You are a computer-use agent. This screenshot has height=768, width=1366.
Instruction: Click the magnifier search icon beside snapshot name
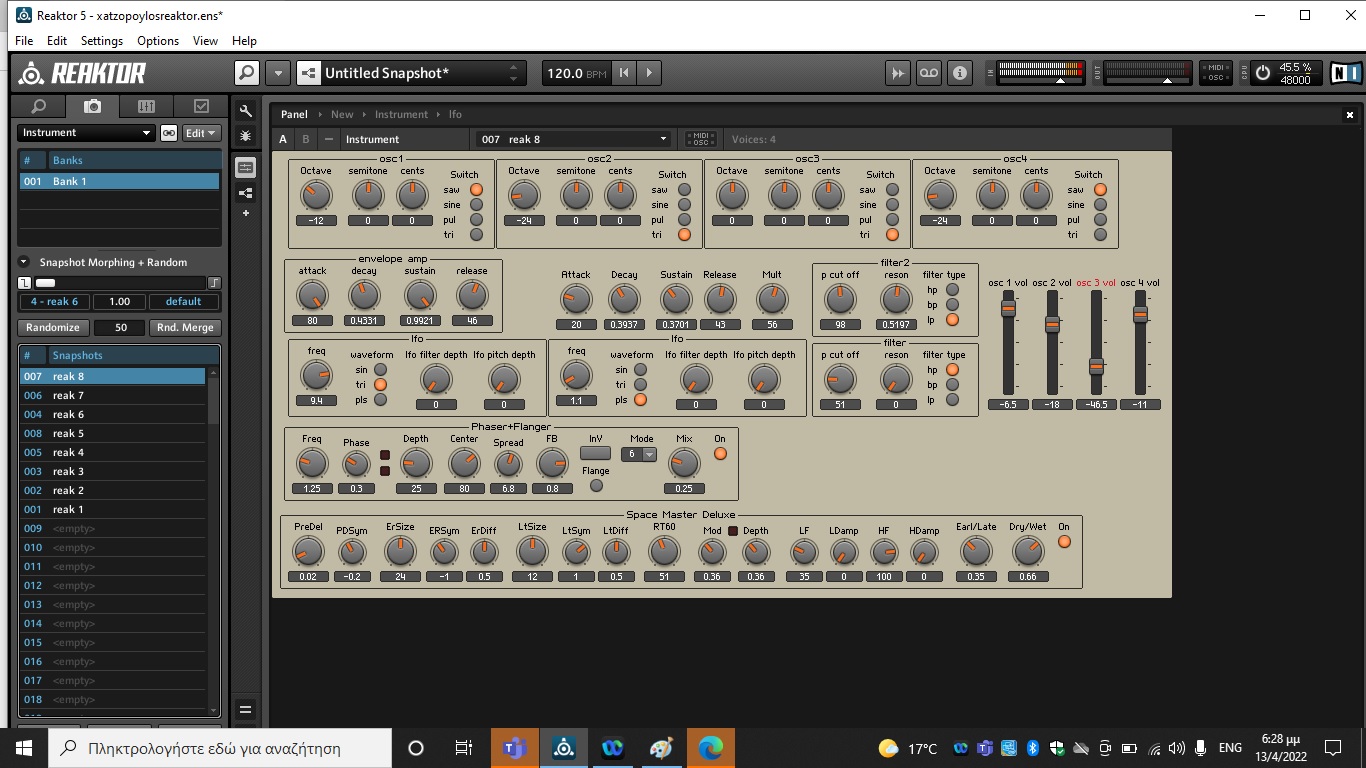click(246, 73)
